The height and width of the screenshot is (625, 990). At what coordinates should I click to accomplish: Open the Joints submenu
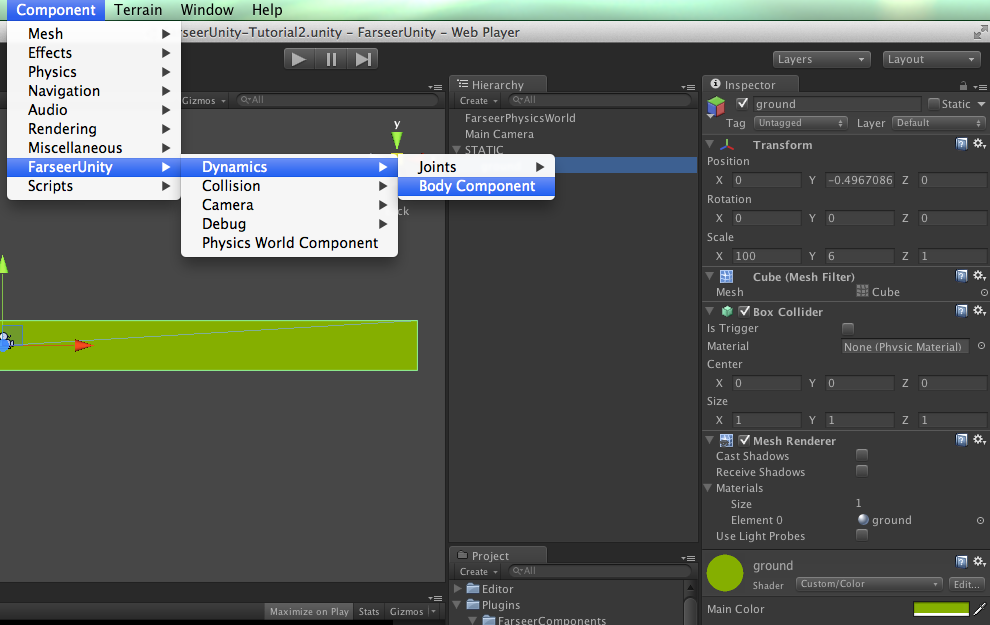[x=476, y=167]
